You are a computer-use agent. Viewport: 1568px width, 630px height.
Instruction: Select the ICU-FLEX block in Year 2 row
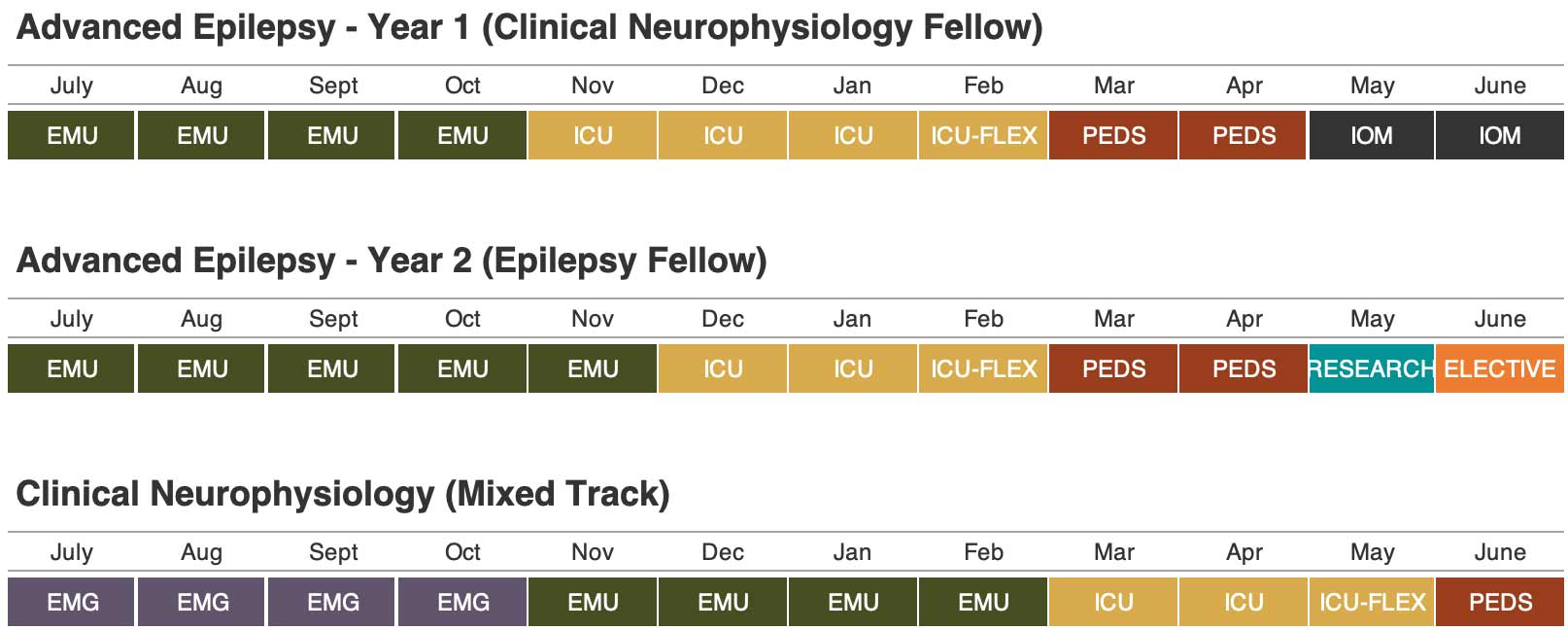983,368
